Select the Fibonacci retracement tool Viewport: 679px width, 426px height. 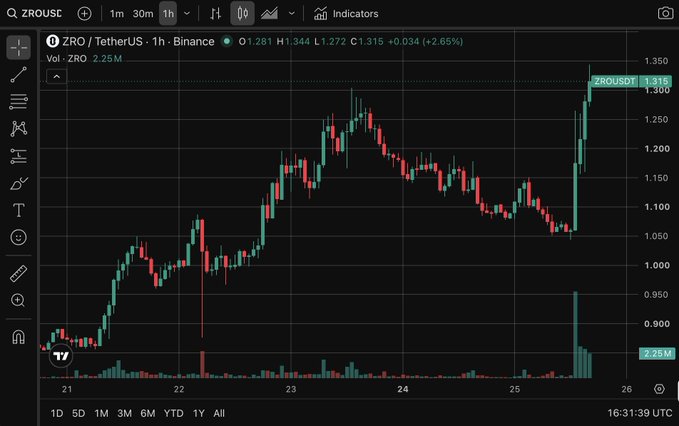click(x=19, y=102)
